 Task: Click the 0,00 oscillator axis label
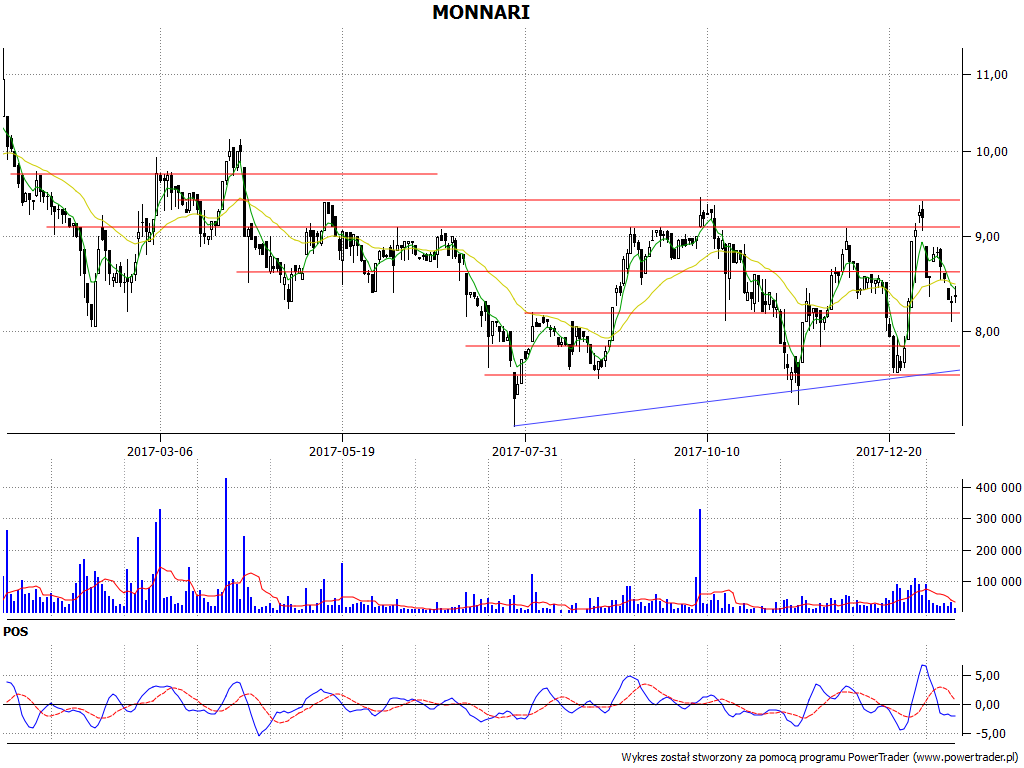click(x=988, y=705)
